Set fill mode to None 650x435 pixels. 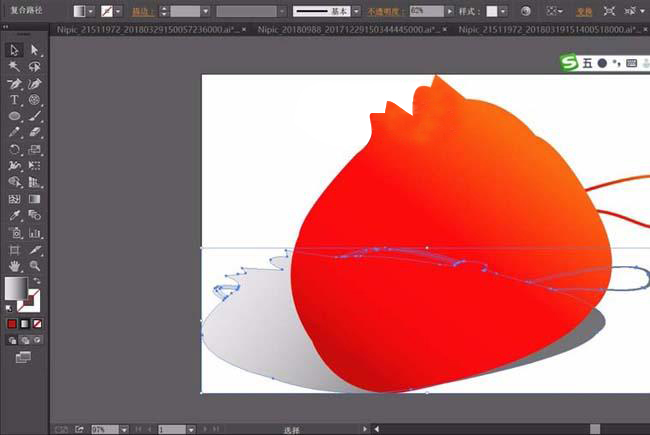point(36,324)
